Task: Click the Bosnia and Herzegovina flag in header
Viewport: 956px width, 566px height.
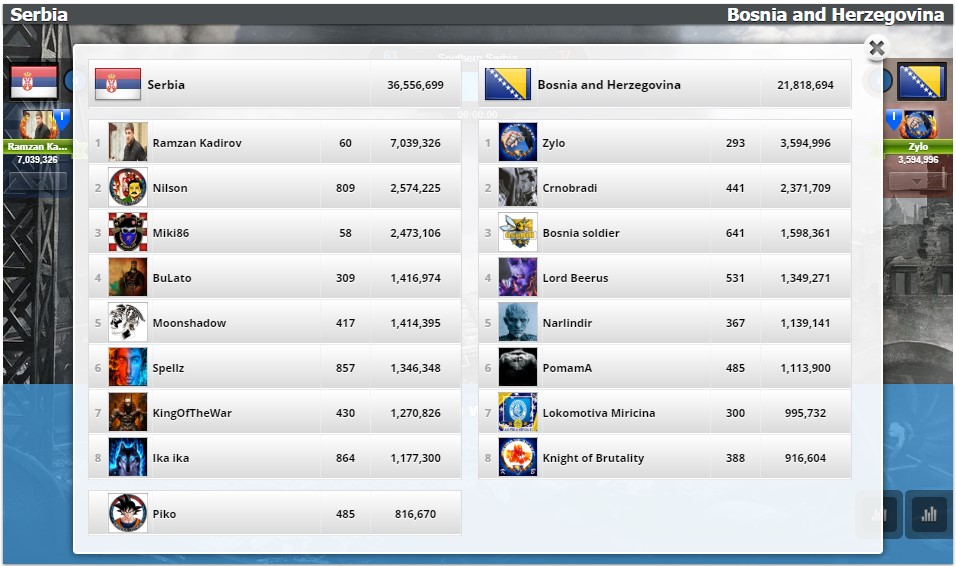Action: (507, 84)
